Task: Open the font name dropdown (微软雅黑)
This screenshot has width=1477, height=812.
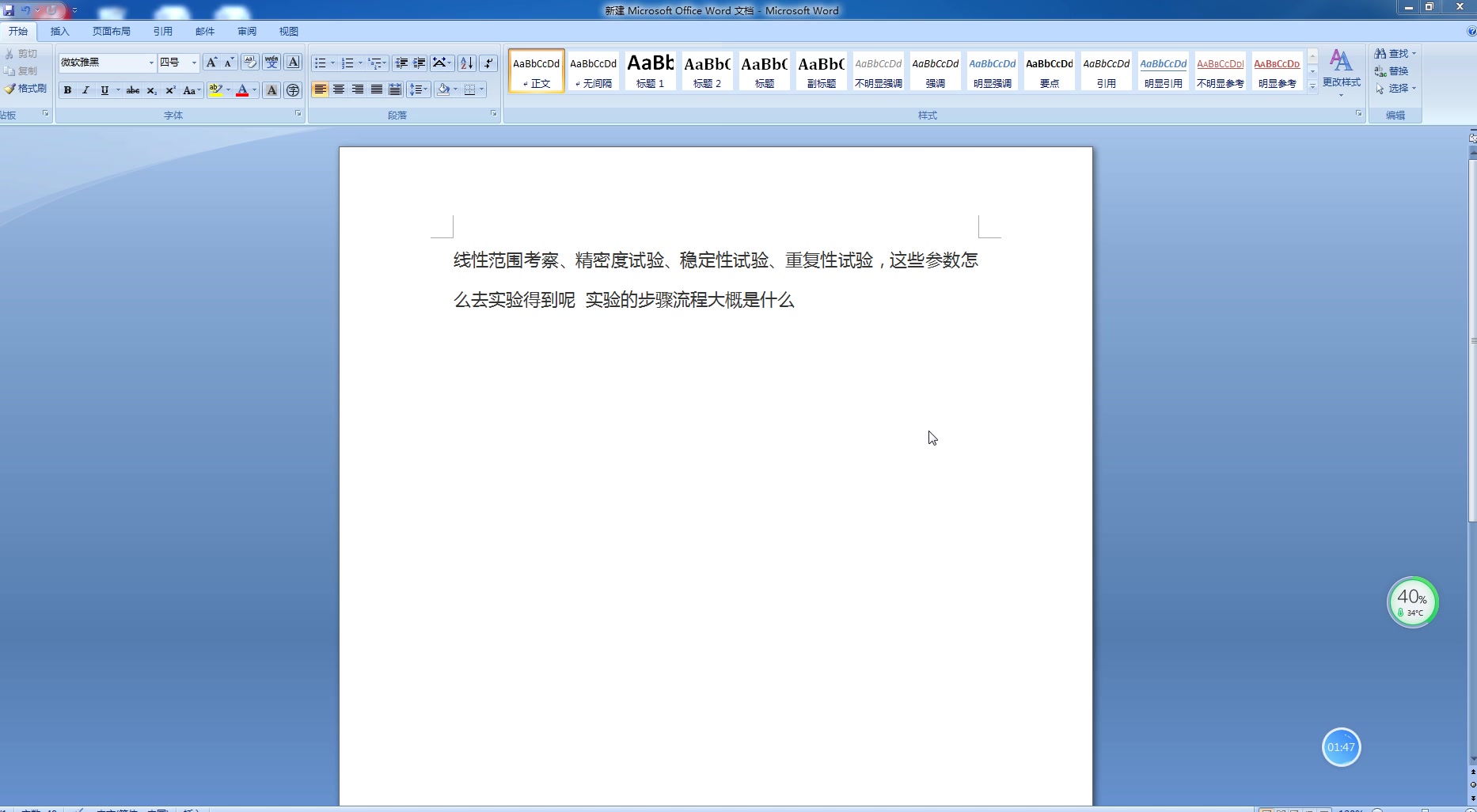Action: (151, 63)
